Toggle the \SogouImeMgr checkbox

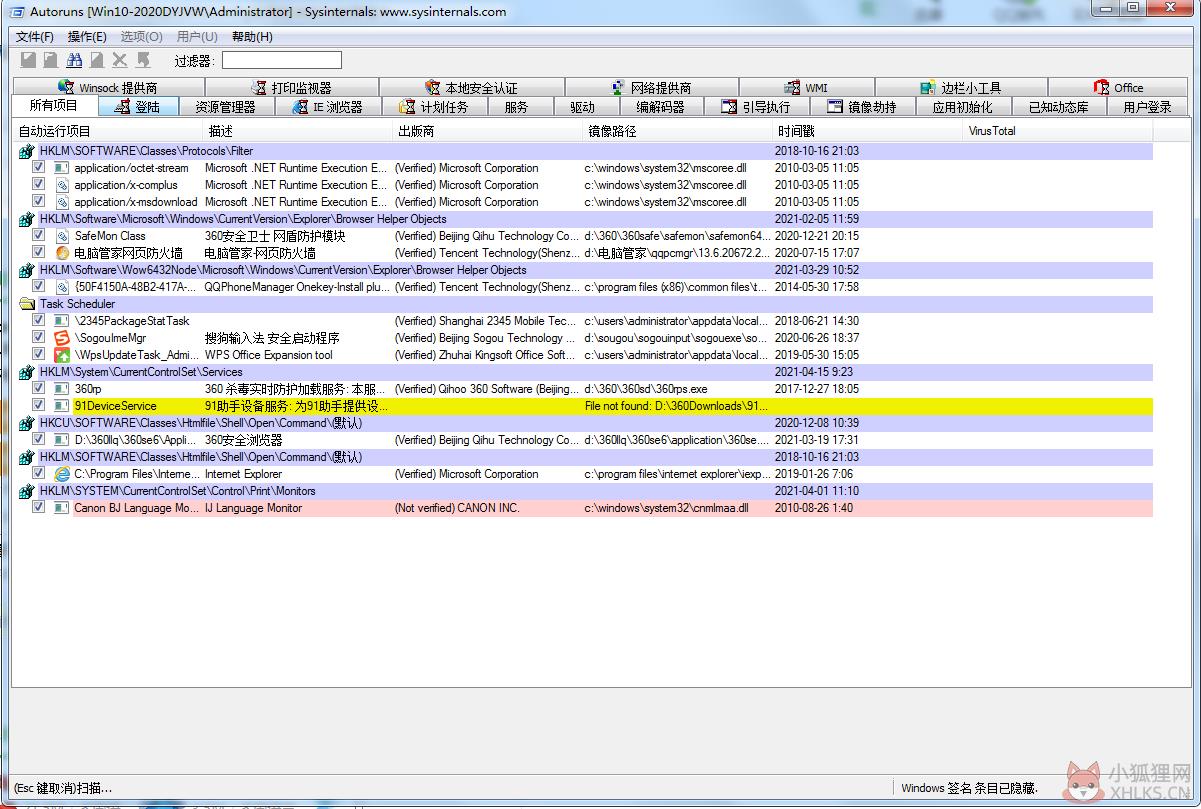click(x=38, y=338)
